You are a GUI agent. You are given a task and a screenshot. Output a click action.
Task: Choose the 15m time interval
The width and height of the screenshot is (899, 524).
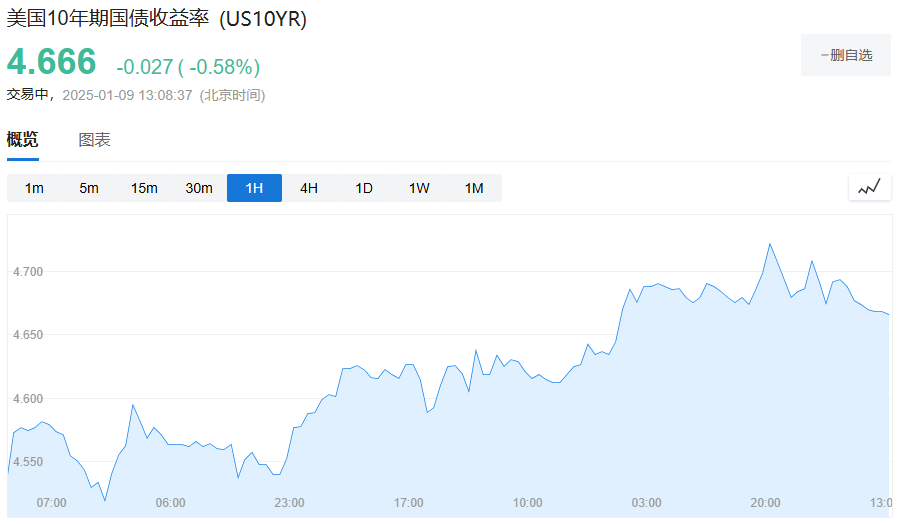144,188
